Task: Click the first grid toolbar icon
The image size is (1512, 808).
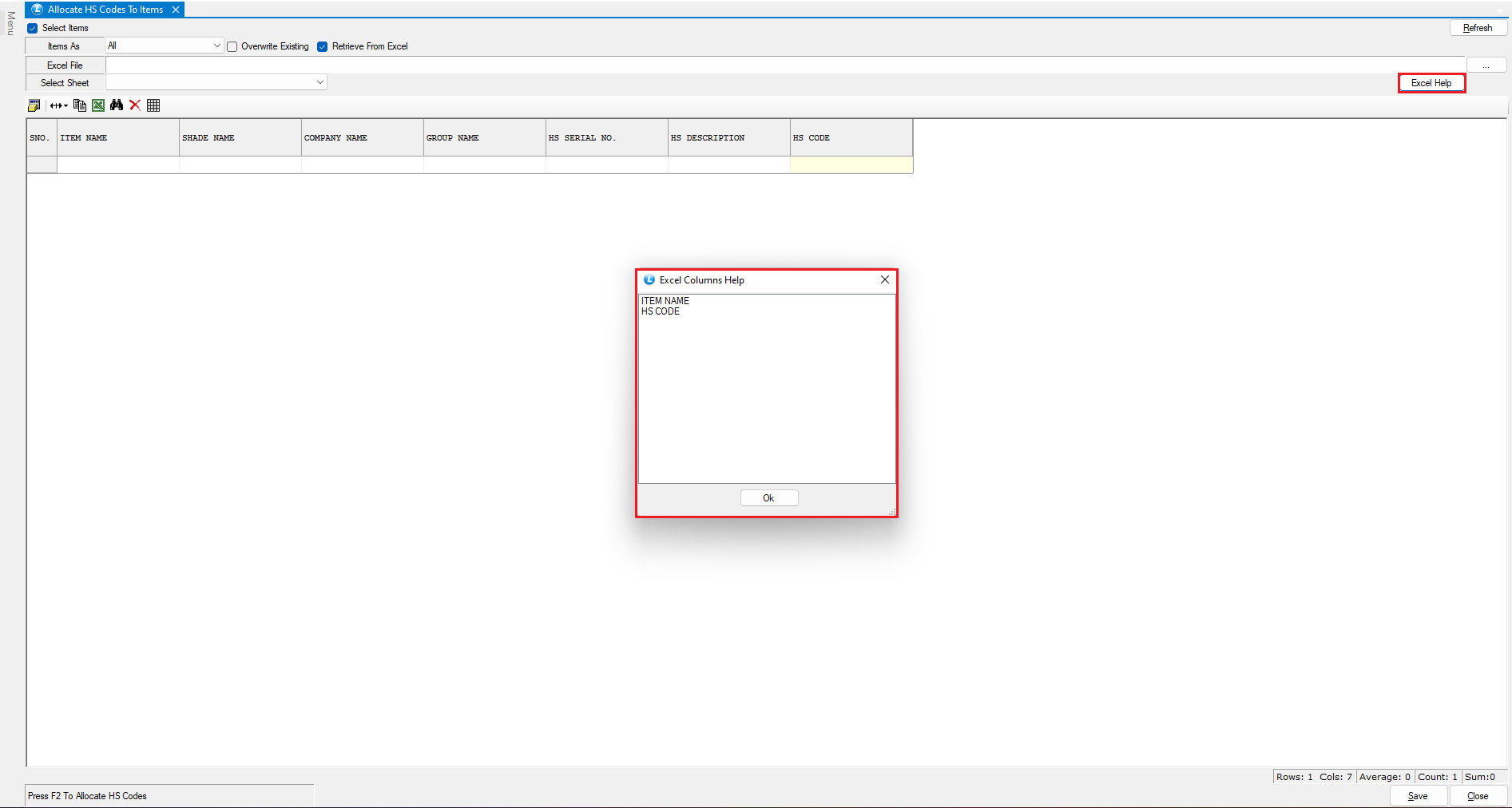Action: 34,105
